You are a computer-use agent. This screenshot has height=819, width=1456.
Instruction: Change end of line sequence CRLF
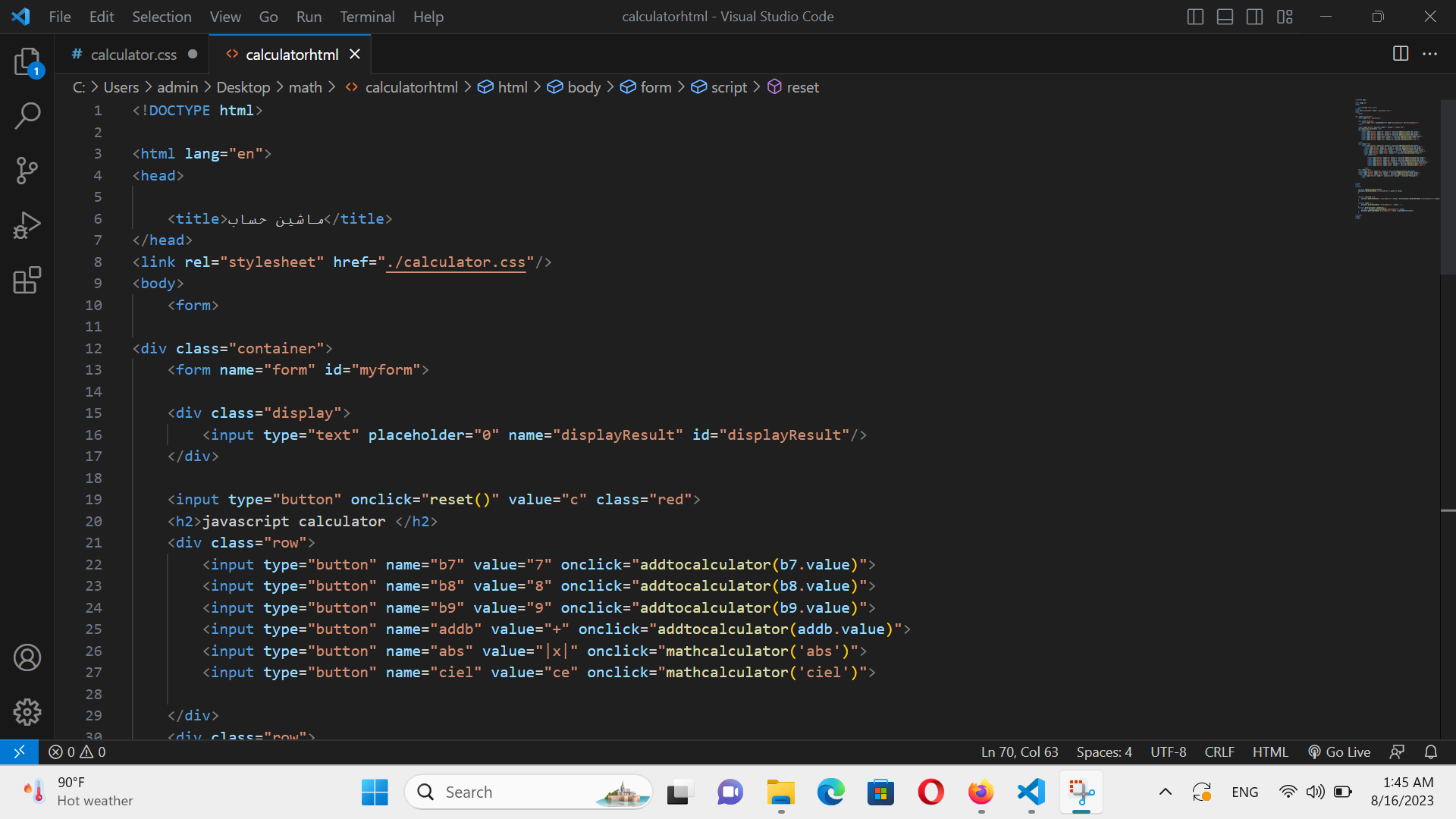coord(1219,752)
